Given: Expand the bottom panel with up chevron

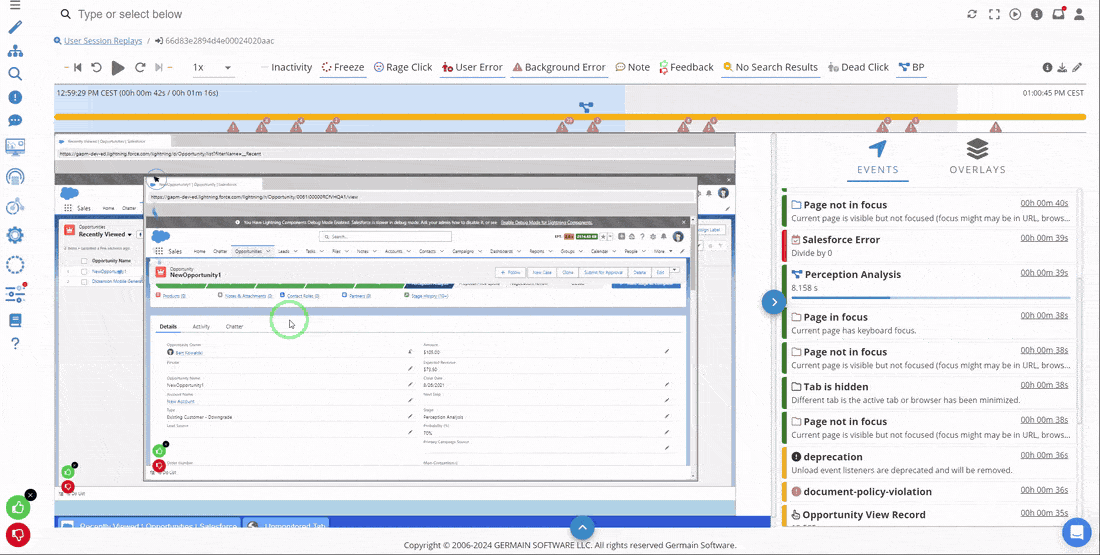Looking at the screenshot, I should pyautogui.click(x=582, y=528).
